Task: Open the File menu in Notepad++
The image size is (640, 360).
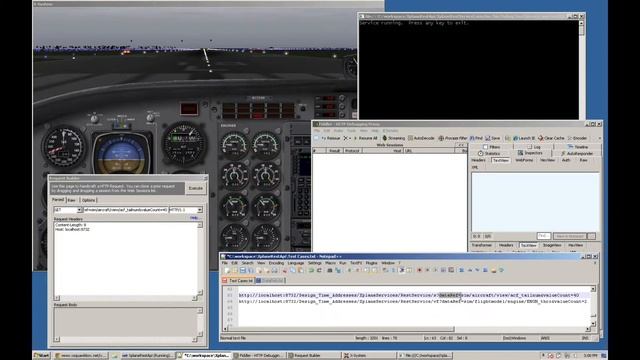Action: pyautogui.click(x=224, y=263)
